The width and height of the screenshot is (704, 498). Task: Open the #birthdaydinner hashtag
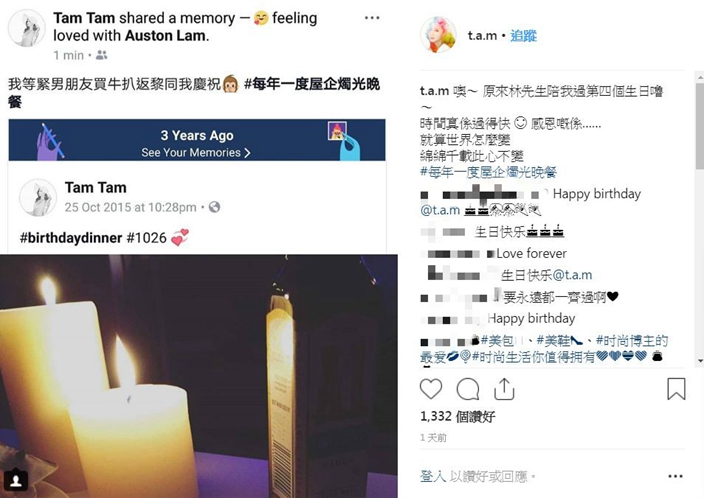click(x=71, y=238)
